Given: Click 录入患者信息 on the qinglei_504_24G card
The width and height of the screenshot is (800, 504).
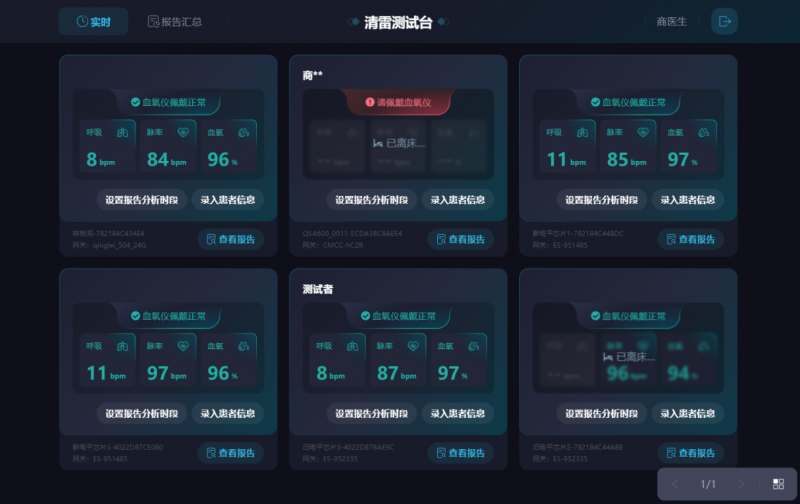Looking at the screenshot, I should [228, 199].
